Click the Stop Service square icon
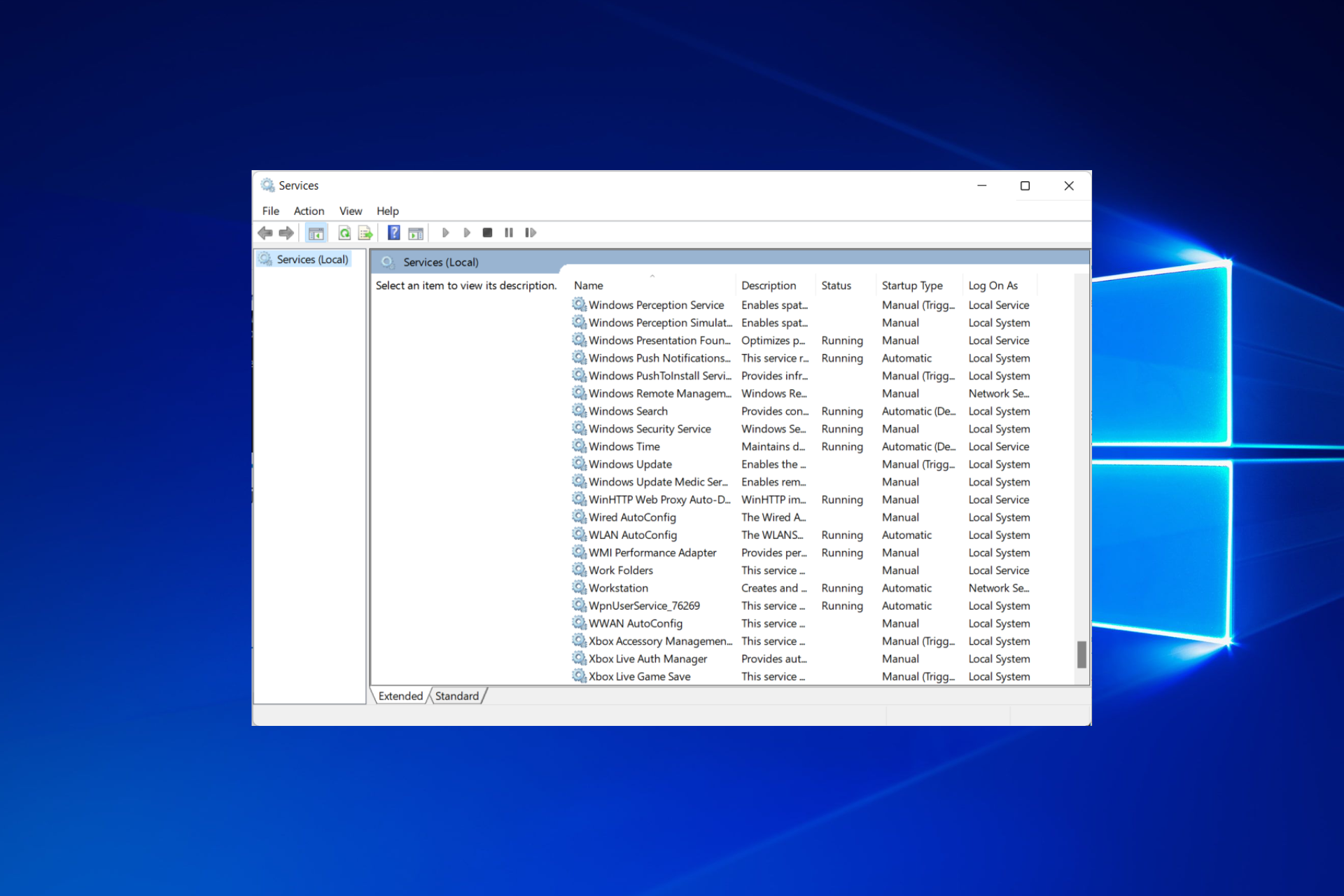 [x=488, y=233]
